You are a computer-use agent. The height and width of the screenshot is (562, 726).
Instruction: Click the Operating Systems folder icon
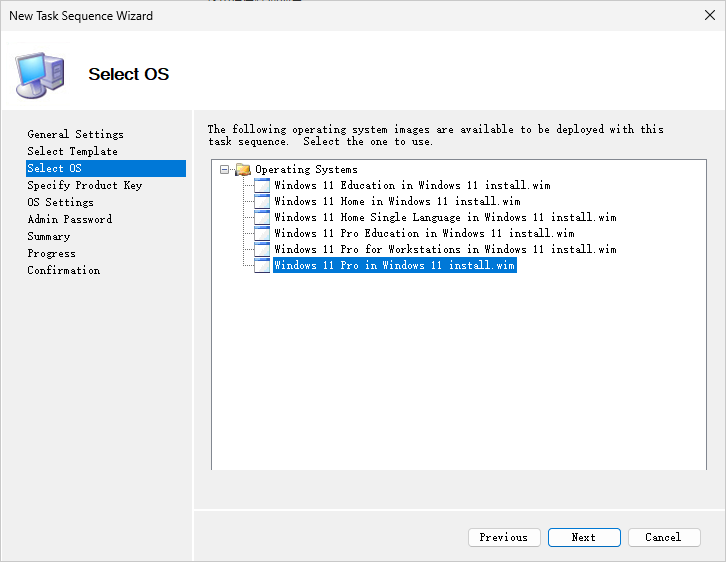click(x=243, y=169)
